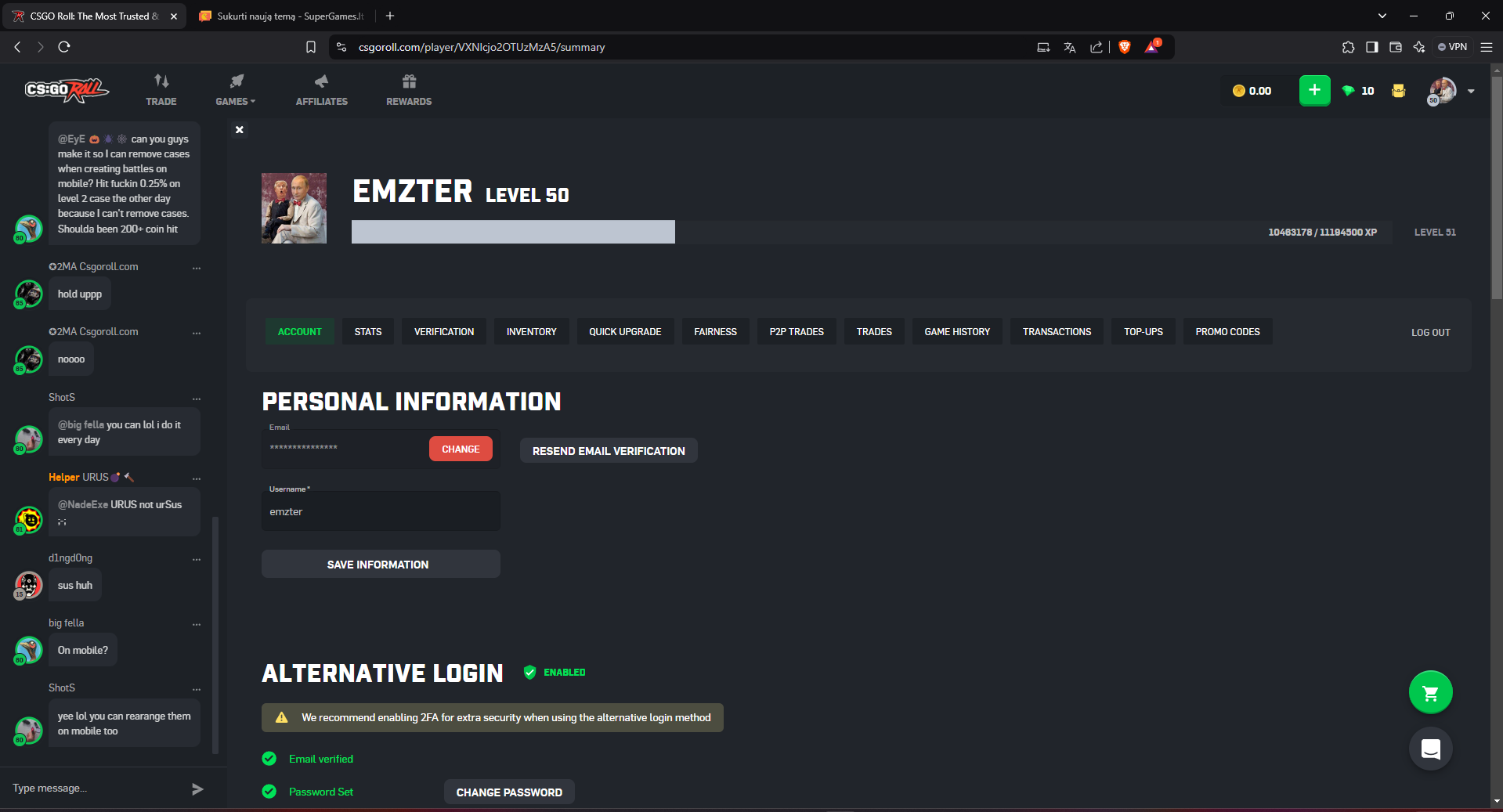Open the support chat widget button

pyautogui.click(x=1430, y=749)
